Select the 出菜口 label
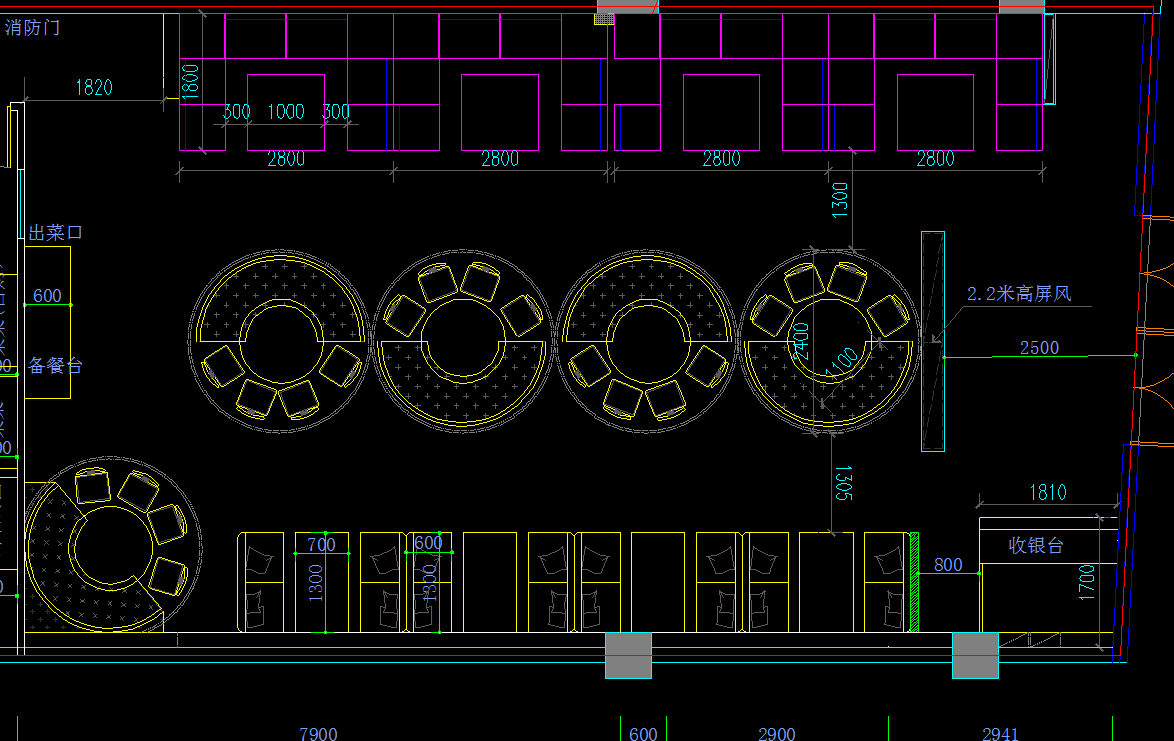Viewport: 1174px width, 741px height. pos(55,233)
